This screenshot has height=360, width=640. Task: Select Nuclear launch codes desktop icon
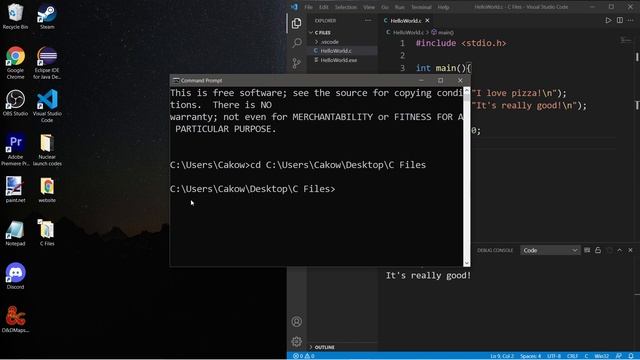pos(47,149)
